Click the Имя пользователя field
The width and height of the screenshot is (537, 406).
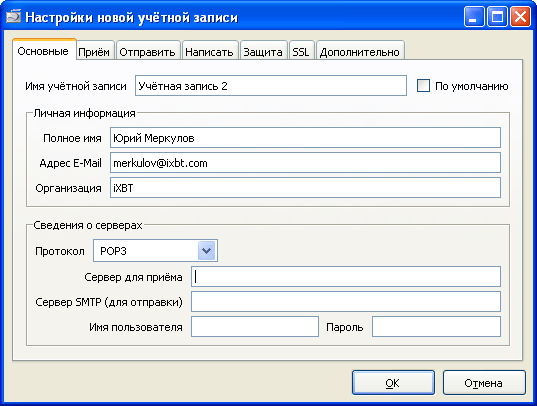tap(255, 327)
